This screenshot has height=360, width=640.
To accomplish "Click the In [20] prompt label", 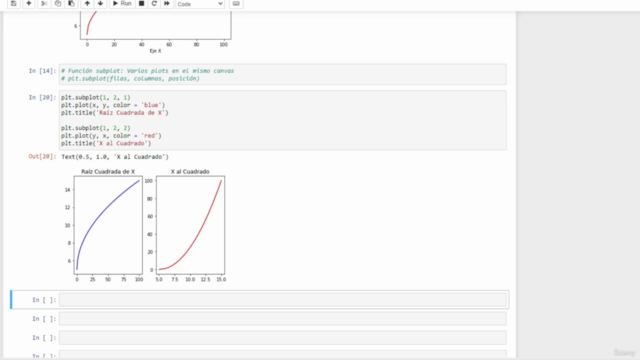I will [42, 98].
